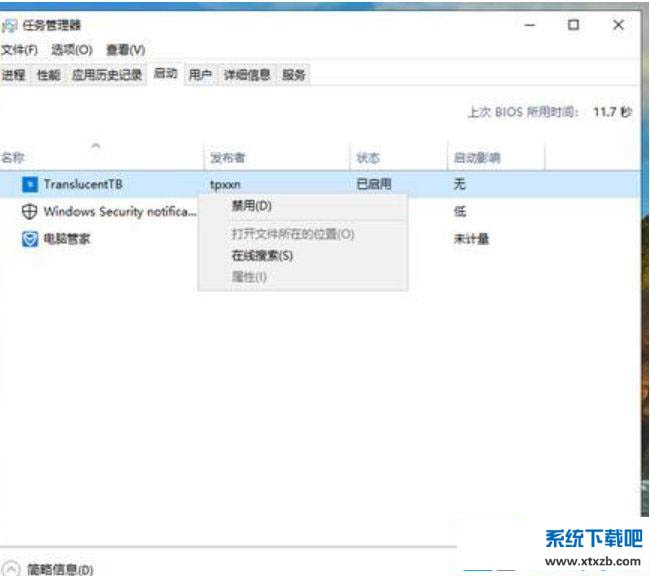
Task: Switch to the 进程 tab
Action: pyautogui.click(x=14, y=75)
